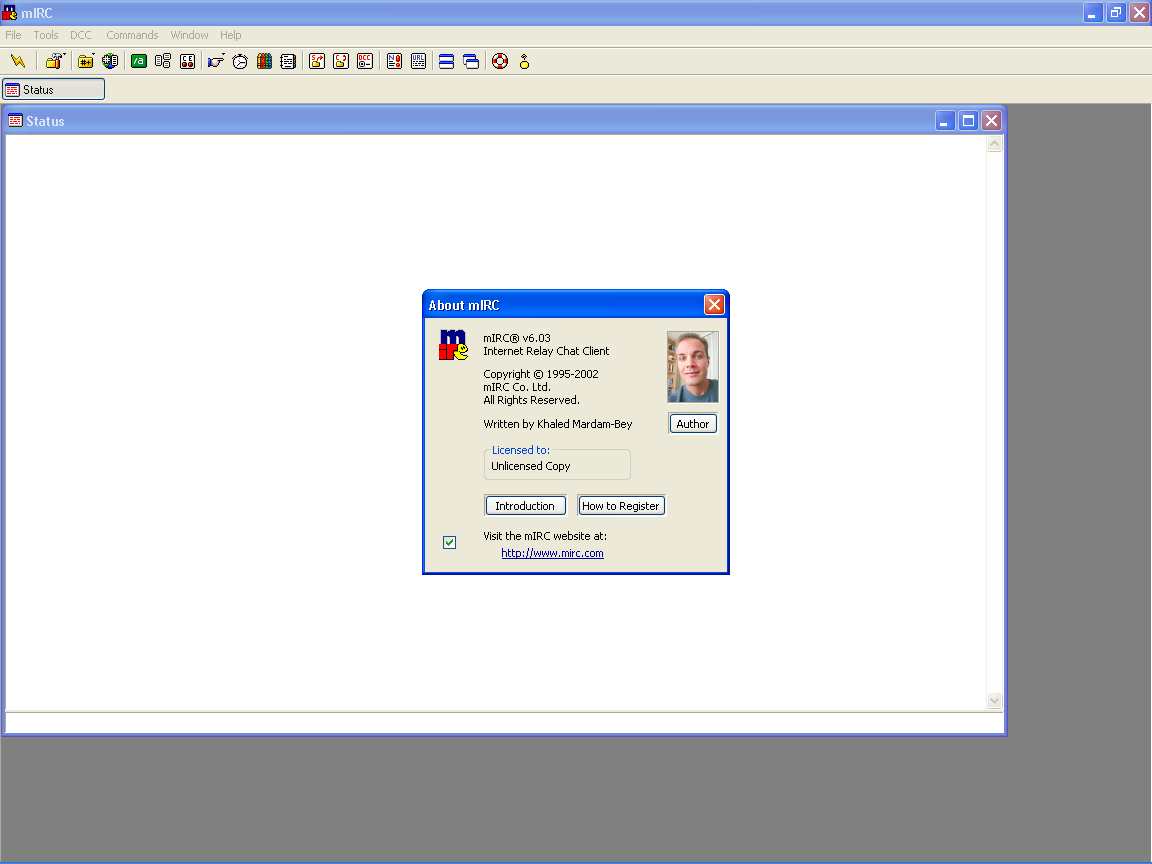Viewport: 1152px width, 864px height.
Task: Click the 'Written by Khaled Mardam-Bey' text
Action: click(x=558, y=424)
